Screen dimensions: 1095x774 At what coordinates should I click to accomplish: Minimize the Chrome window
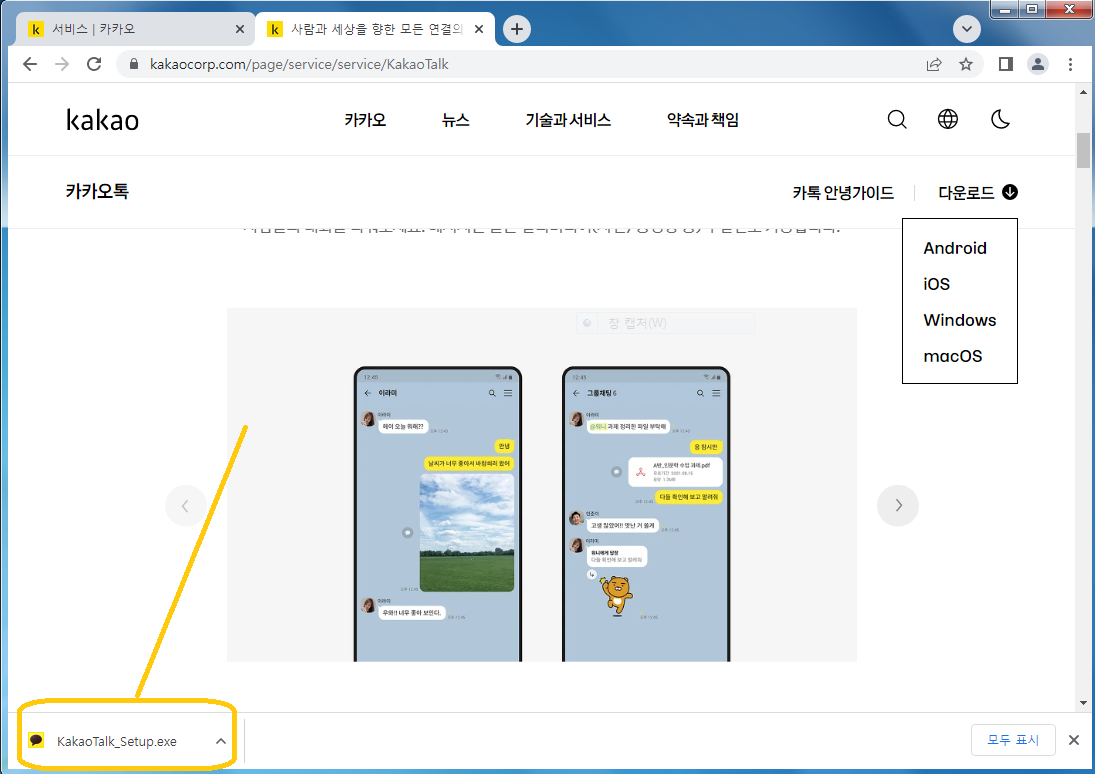[1005, 9]
